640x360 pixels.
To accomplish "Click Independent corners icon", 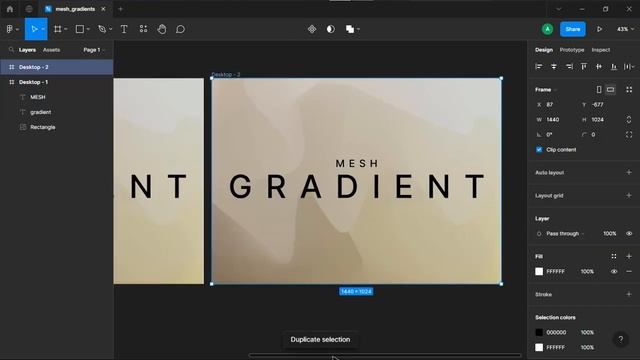I will pos(629,134).
